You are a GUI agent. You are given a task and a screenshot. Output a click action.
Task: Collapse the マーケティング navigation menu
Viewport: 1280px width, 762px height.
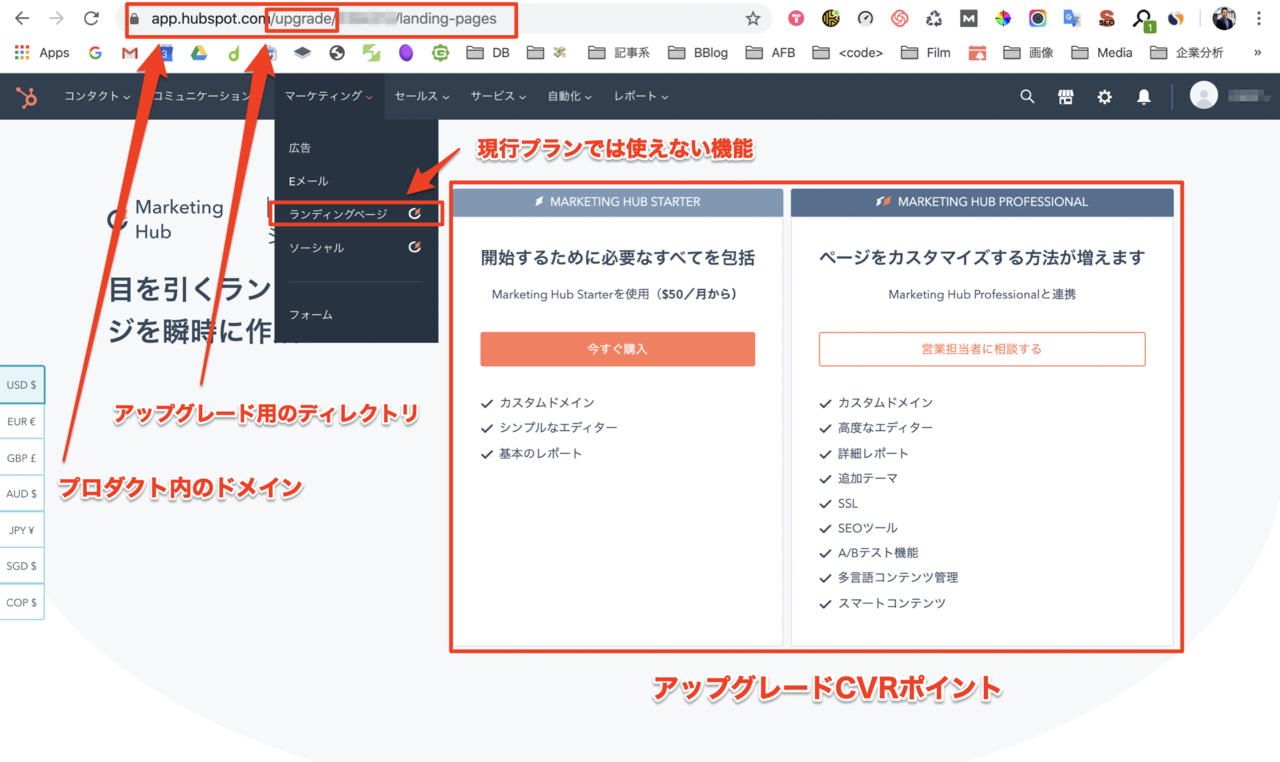[329, 97]
